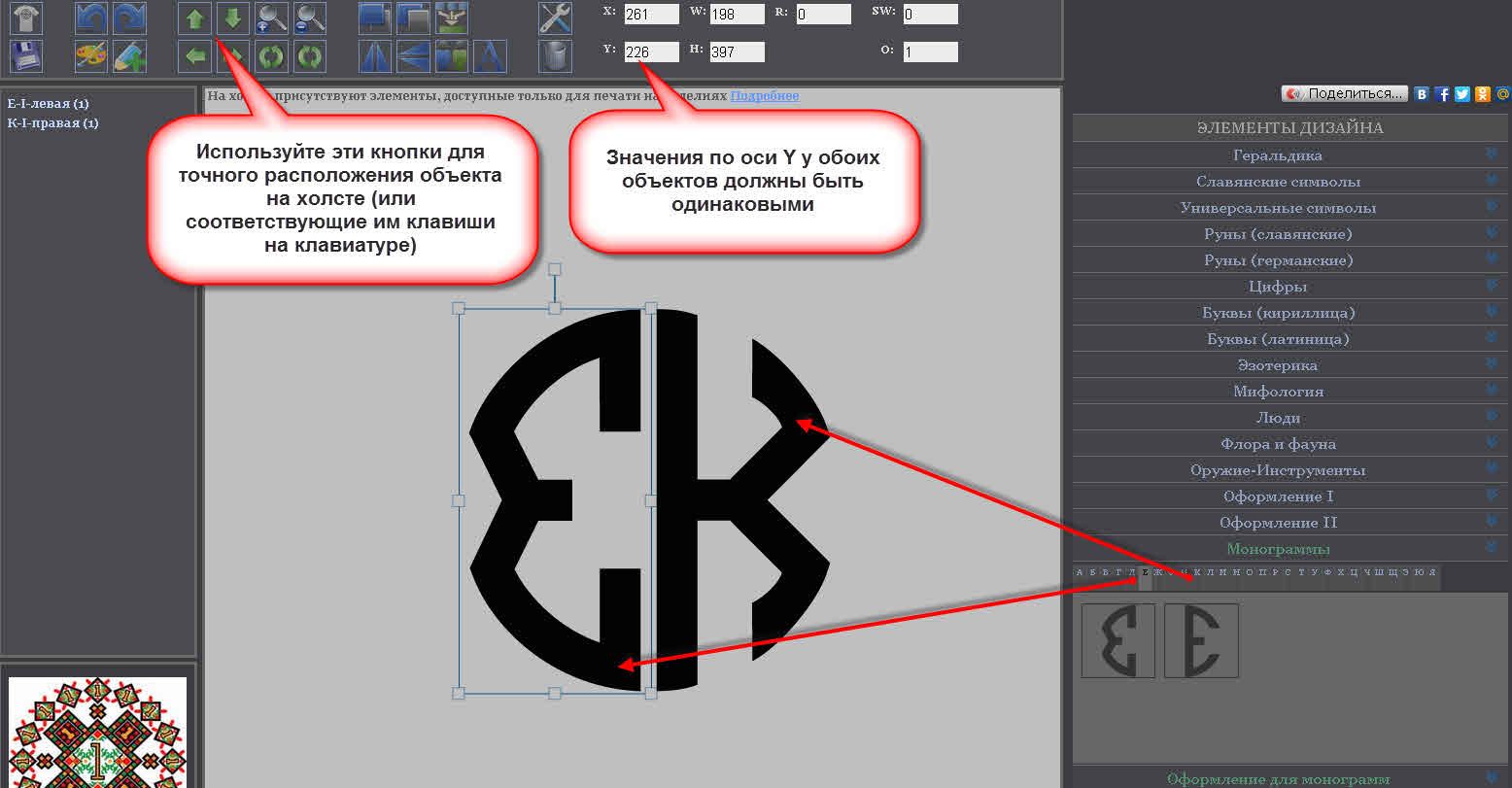Expand the Оружие-Инструменты section
The height and width of the screenshot is (788, 1512).
click(x=1290, y=470)
